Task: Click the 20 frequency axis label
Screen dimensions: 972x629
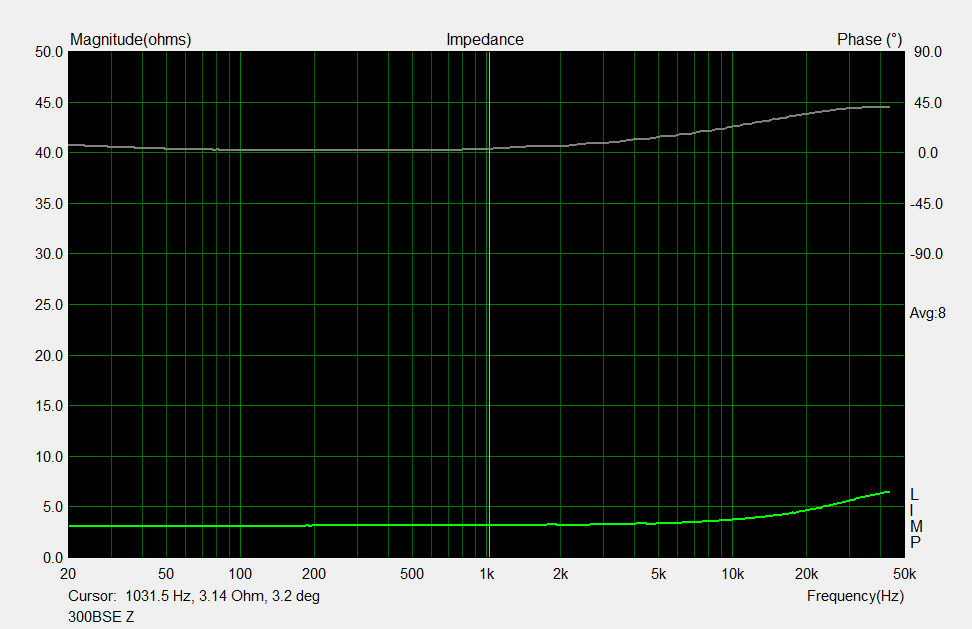Action: coord(68,574)
